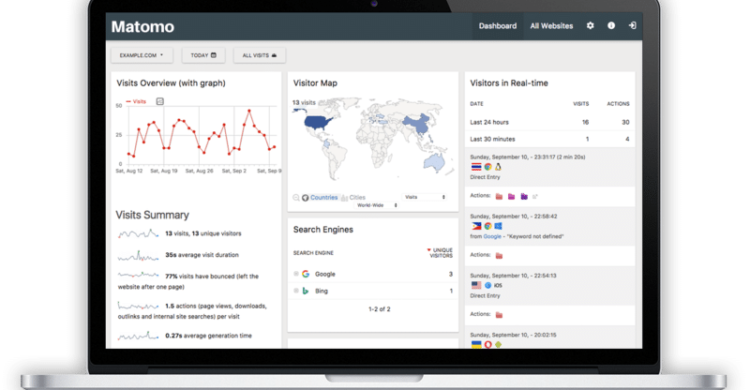Screen dimensions: 750x390
Task: Click the map zoom magnifier icon
Action: [x=296, y=198]
